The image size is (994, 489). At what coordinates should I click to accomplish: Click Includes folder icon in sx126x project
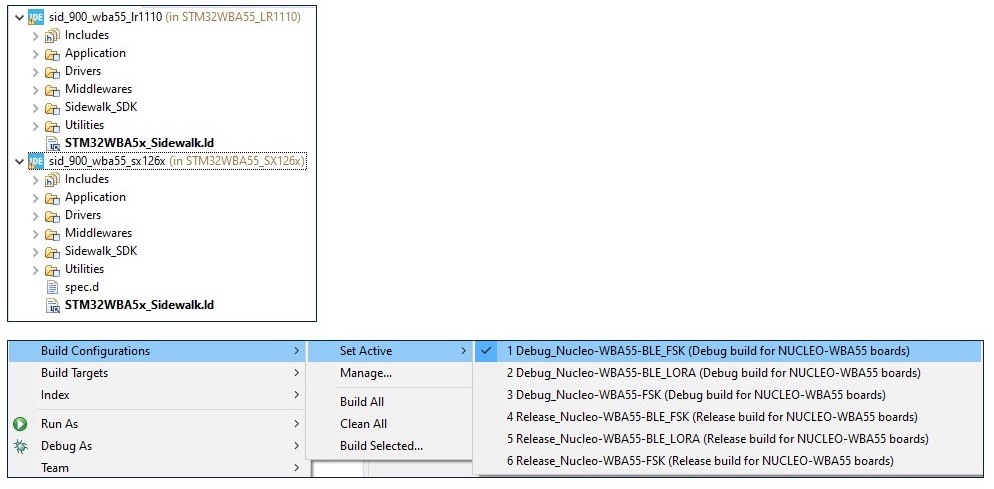[x=52, y=179]
